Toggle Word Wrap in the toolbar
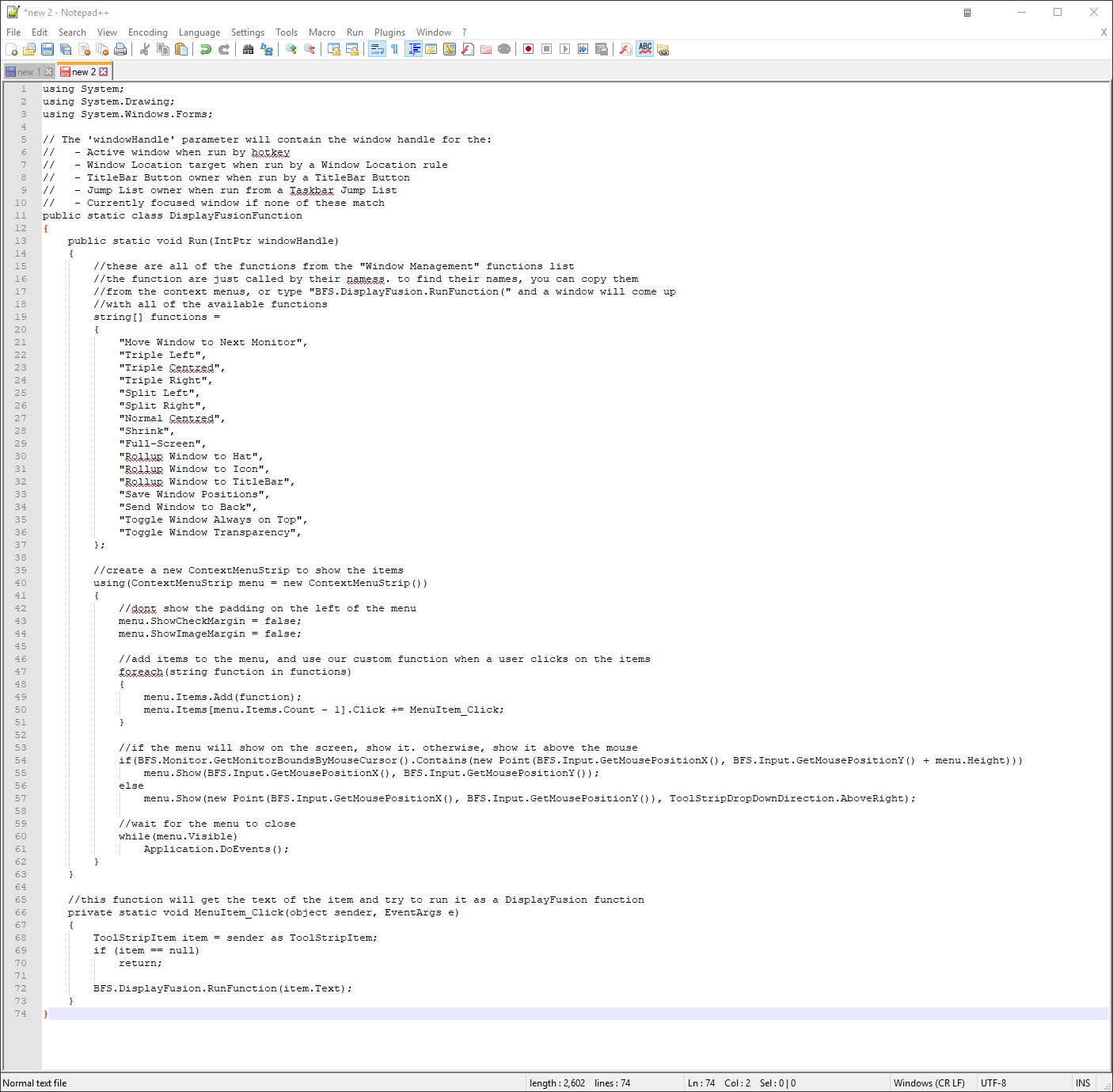 pyautogui.click(x=377, y=49)
